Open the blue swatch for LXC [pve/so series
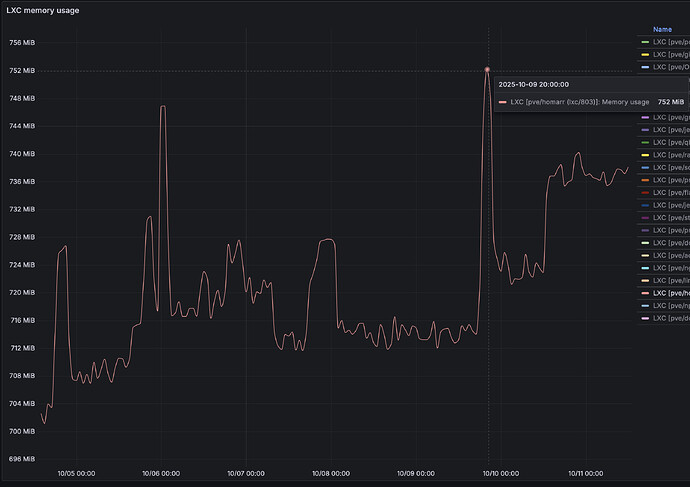 (x=645, y=168)
